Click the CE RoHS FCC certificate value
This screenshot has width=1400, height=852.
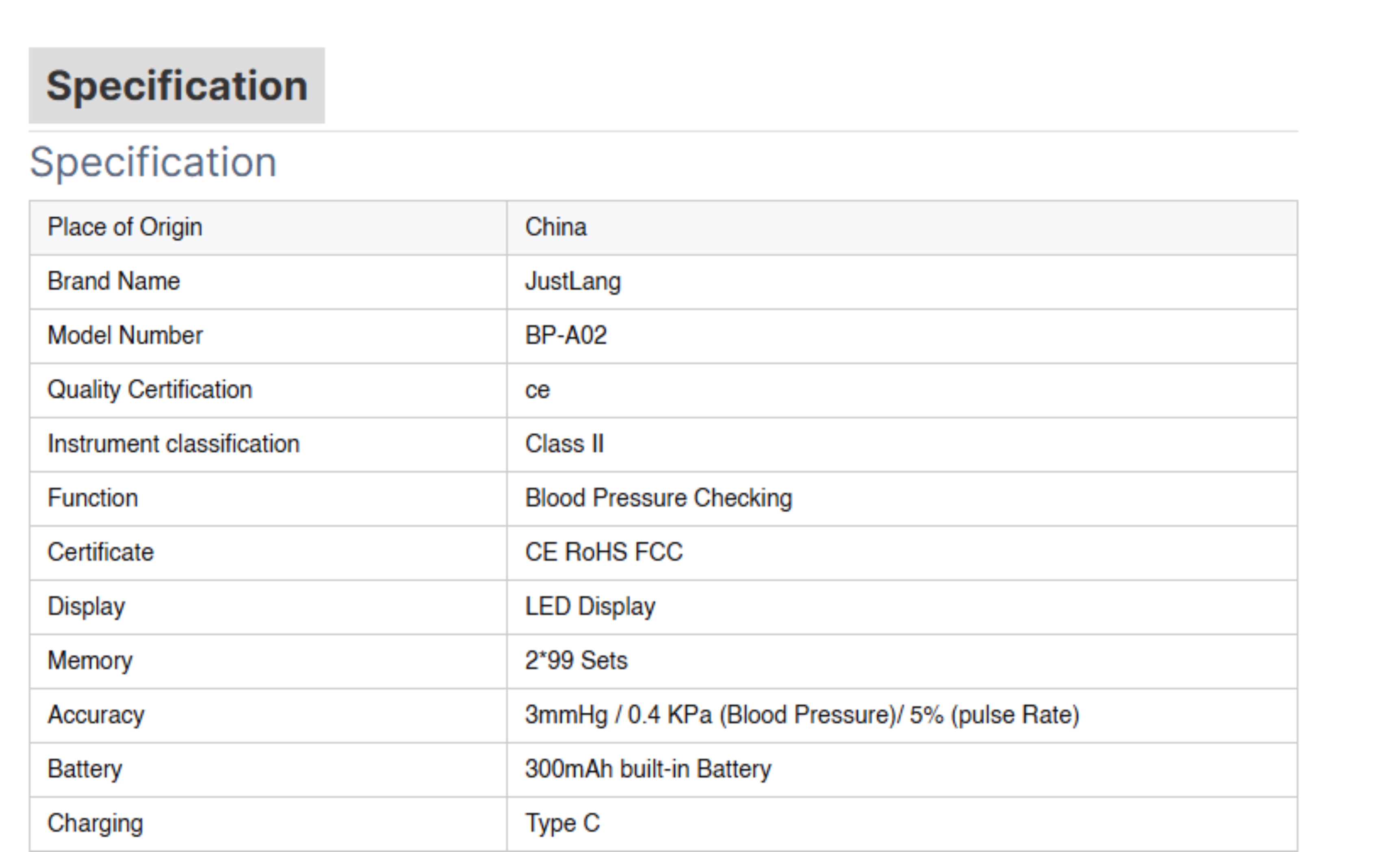click(x=604, y=552)
